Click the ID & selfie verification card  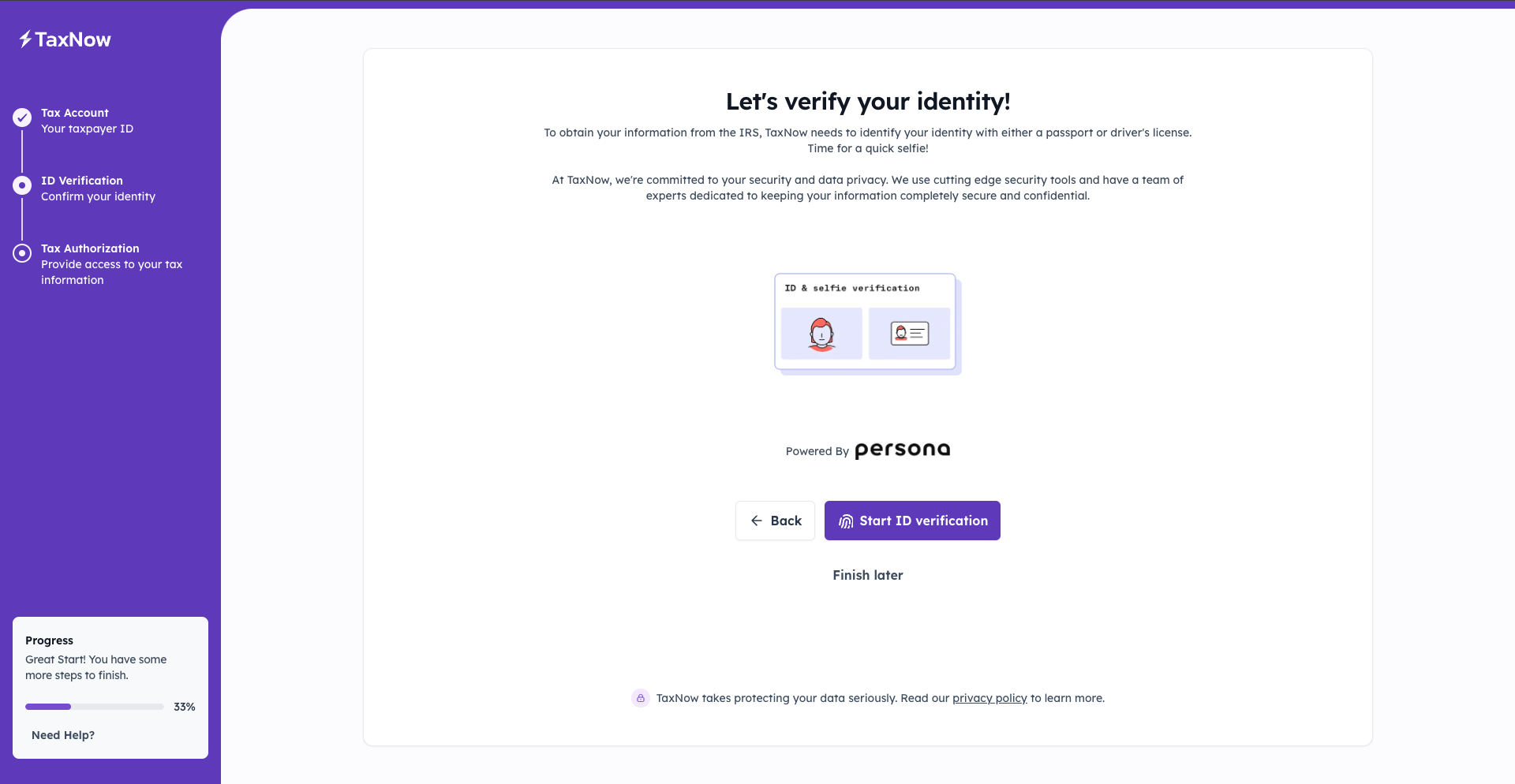(866, 323)
